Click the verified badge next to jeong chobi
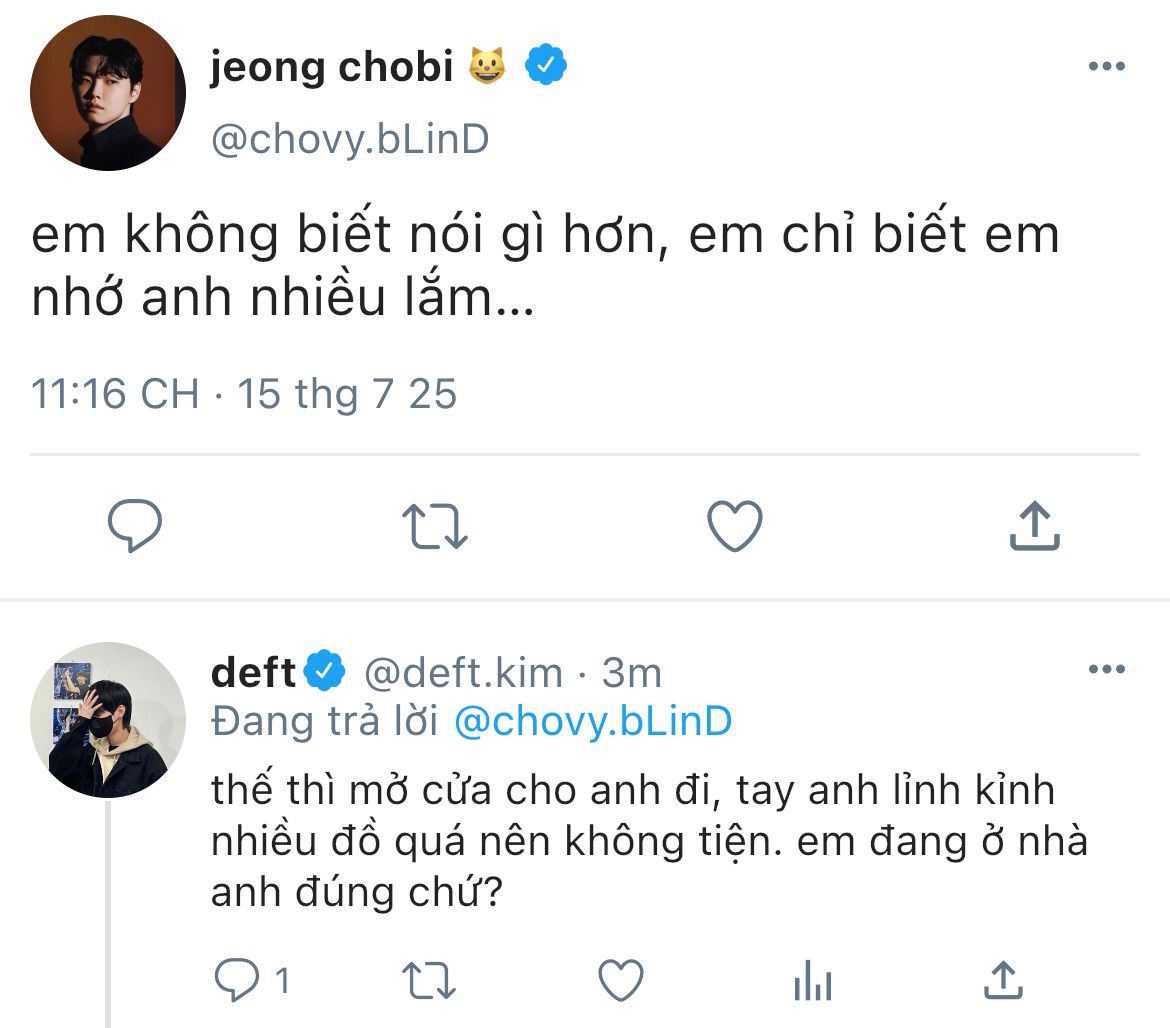1170x1028 pixels. point(547,67)
